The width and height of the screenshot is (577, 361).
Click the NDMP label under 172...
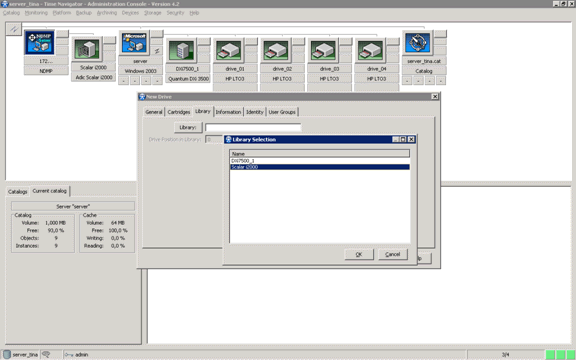tap(46, 71)
